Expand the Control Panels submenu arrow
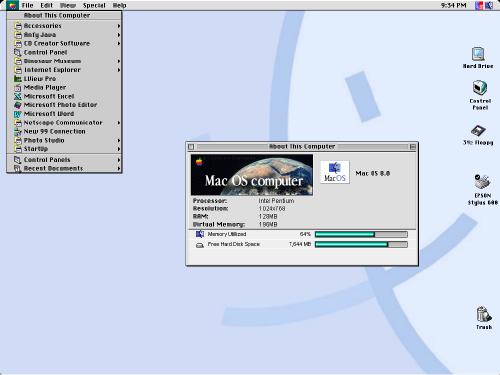Screen dimensions: 500x375 [119, 160]
